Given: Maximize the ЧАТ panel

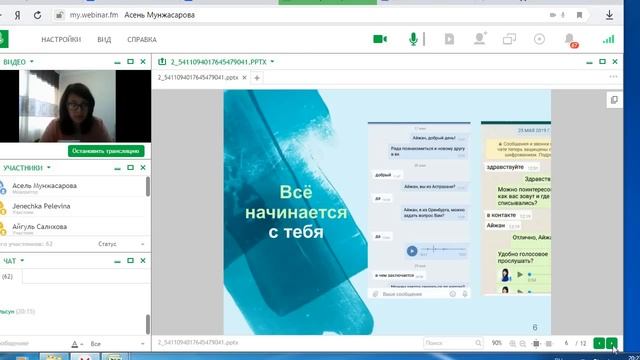Looking at the screenshot, I should [x=130, y=260].
